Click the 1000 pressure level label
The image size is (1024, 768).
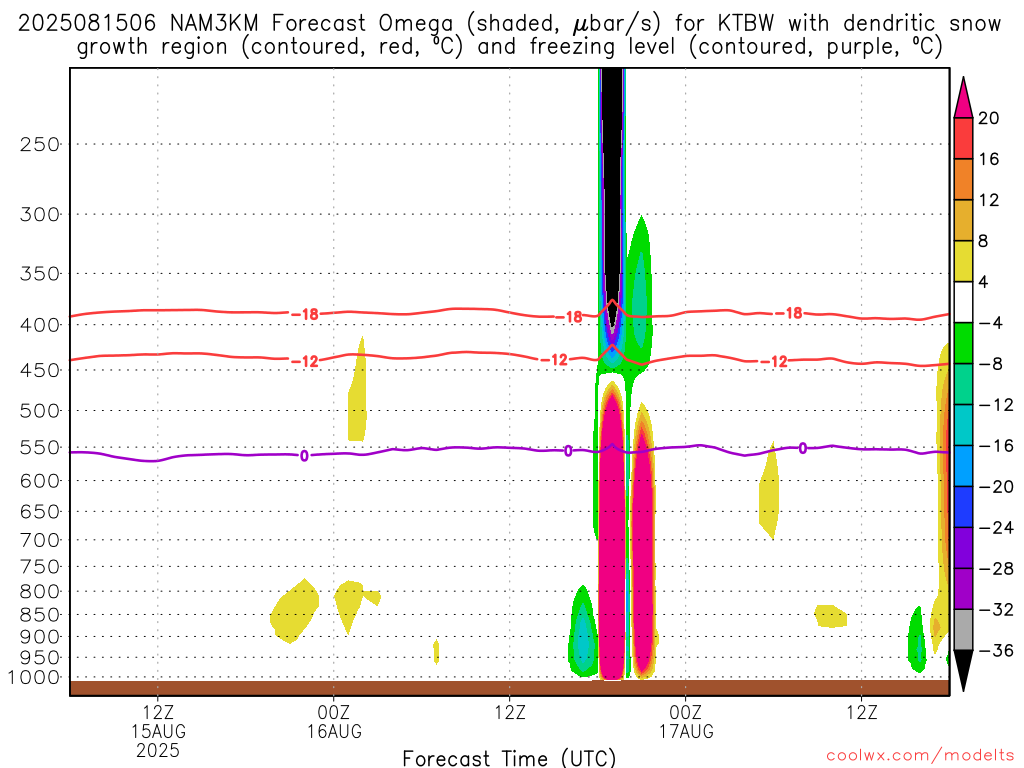pyautogui.click(x=35, y=677)
